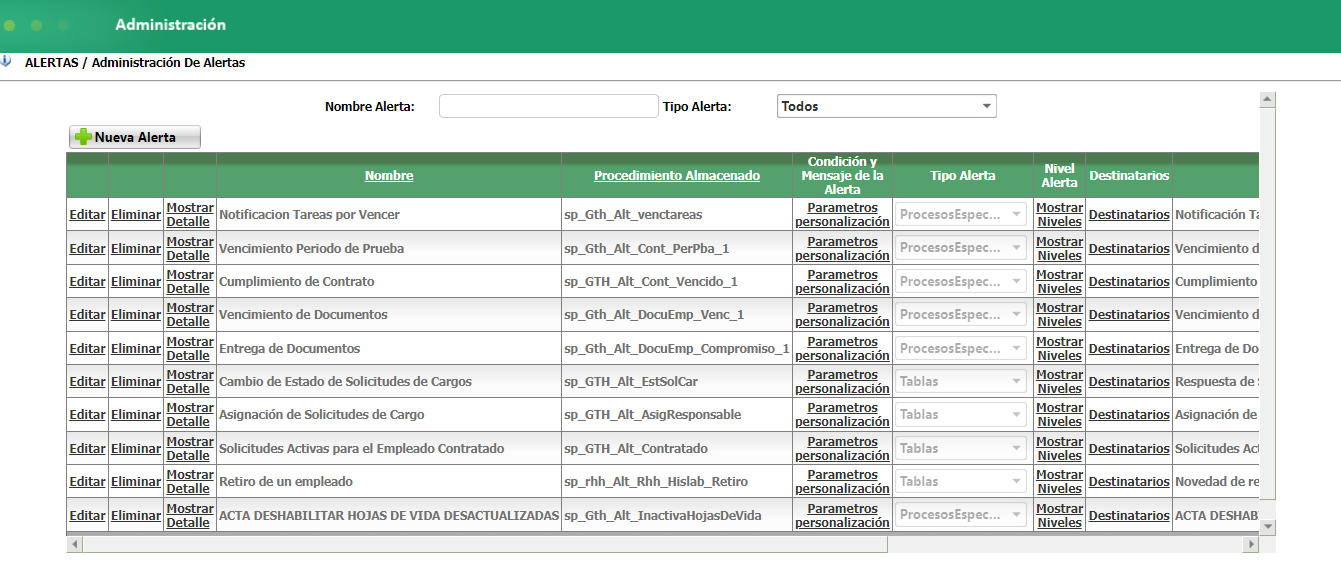Sort table by Nombre column header
Screen dimensions: 1341x582
point(389,176)
